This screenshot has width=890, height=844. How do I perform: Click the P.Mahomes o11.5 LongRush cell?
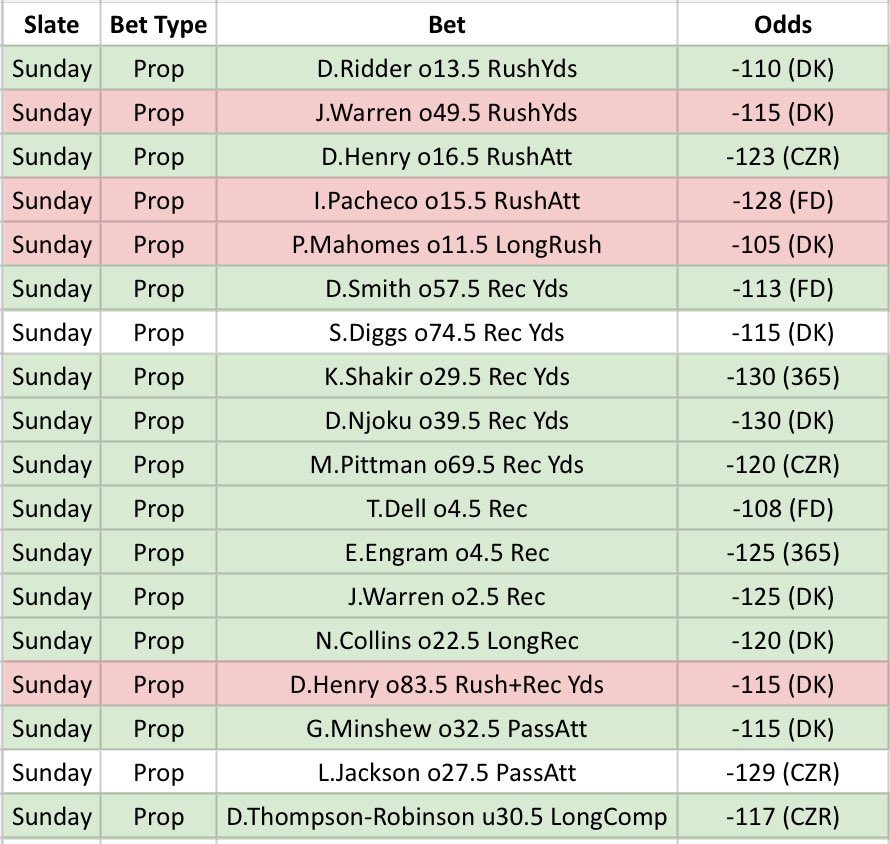coord(447,244)
